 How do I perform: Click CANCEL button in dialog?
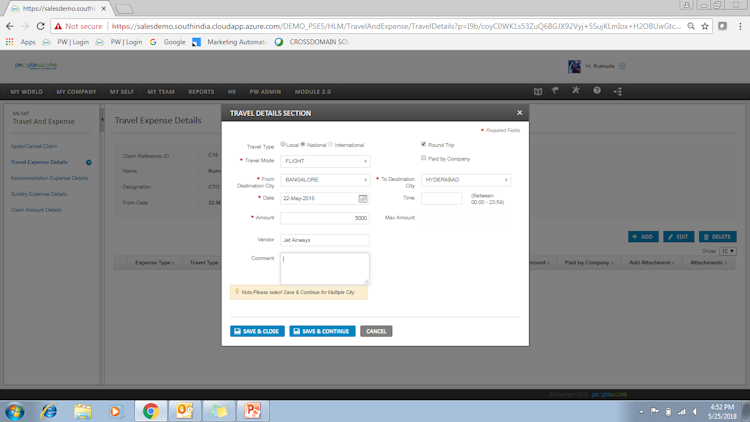click(376, 331)
